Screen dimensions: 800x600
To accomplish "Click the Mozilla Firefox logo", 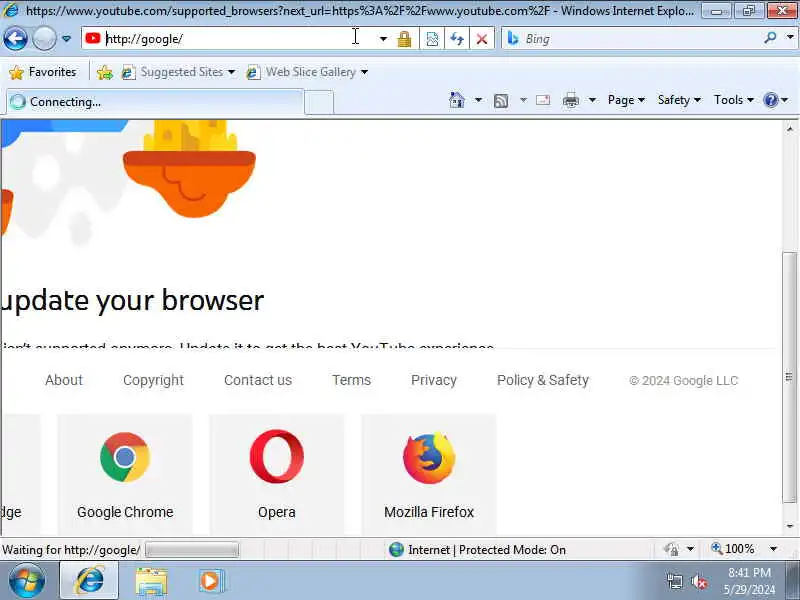I will pos(429,458).
